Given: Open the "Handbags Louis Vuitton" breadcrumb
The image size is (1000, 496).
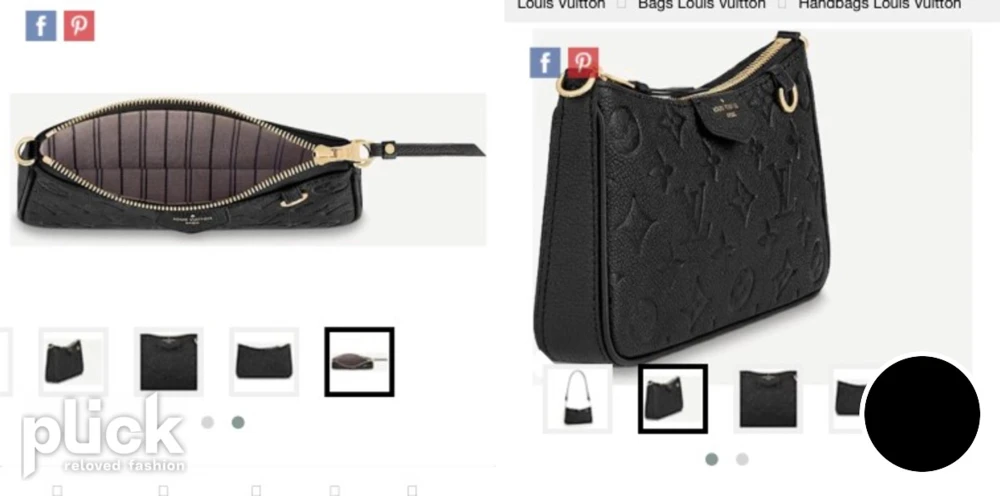Looking at the screenshot, I should coord(879,4).
